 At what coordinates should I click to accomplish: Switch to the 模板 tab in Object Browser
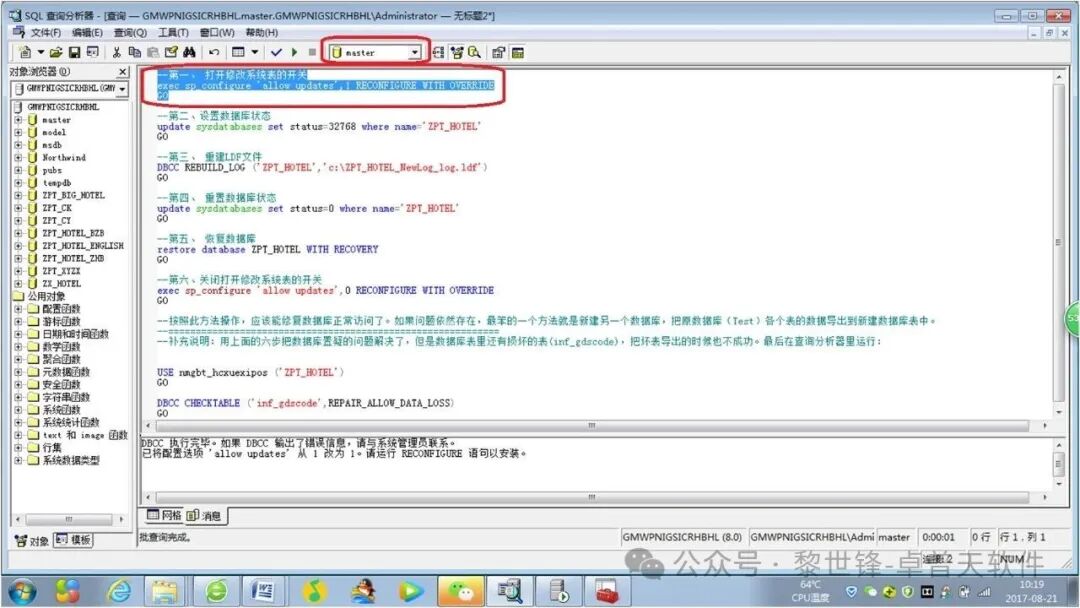pos(74,540)
